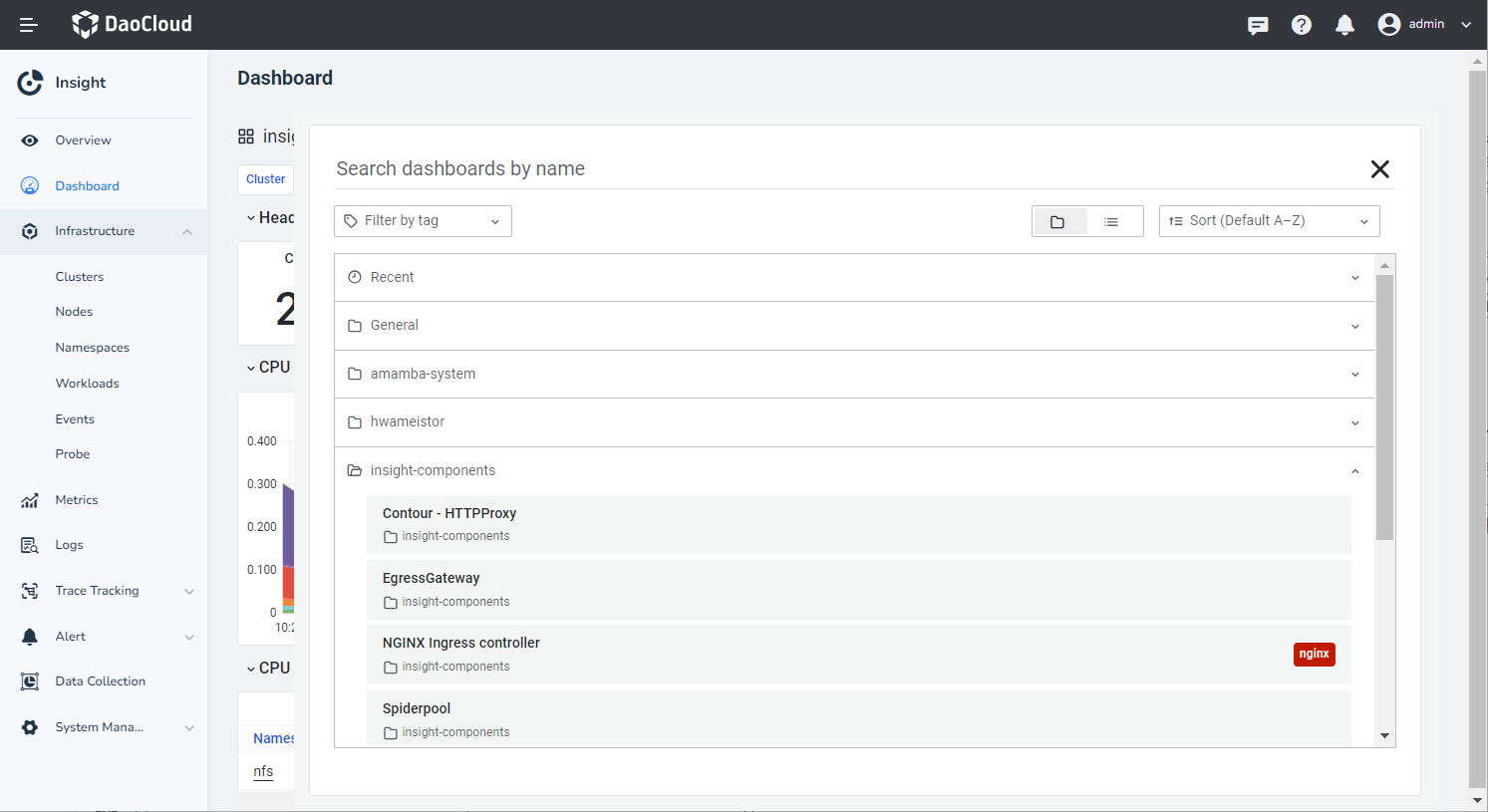Open the NGINX Ingress controller dashboard
Viewport: 1488px width, 812px height.
click(461, 643)
